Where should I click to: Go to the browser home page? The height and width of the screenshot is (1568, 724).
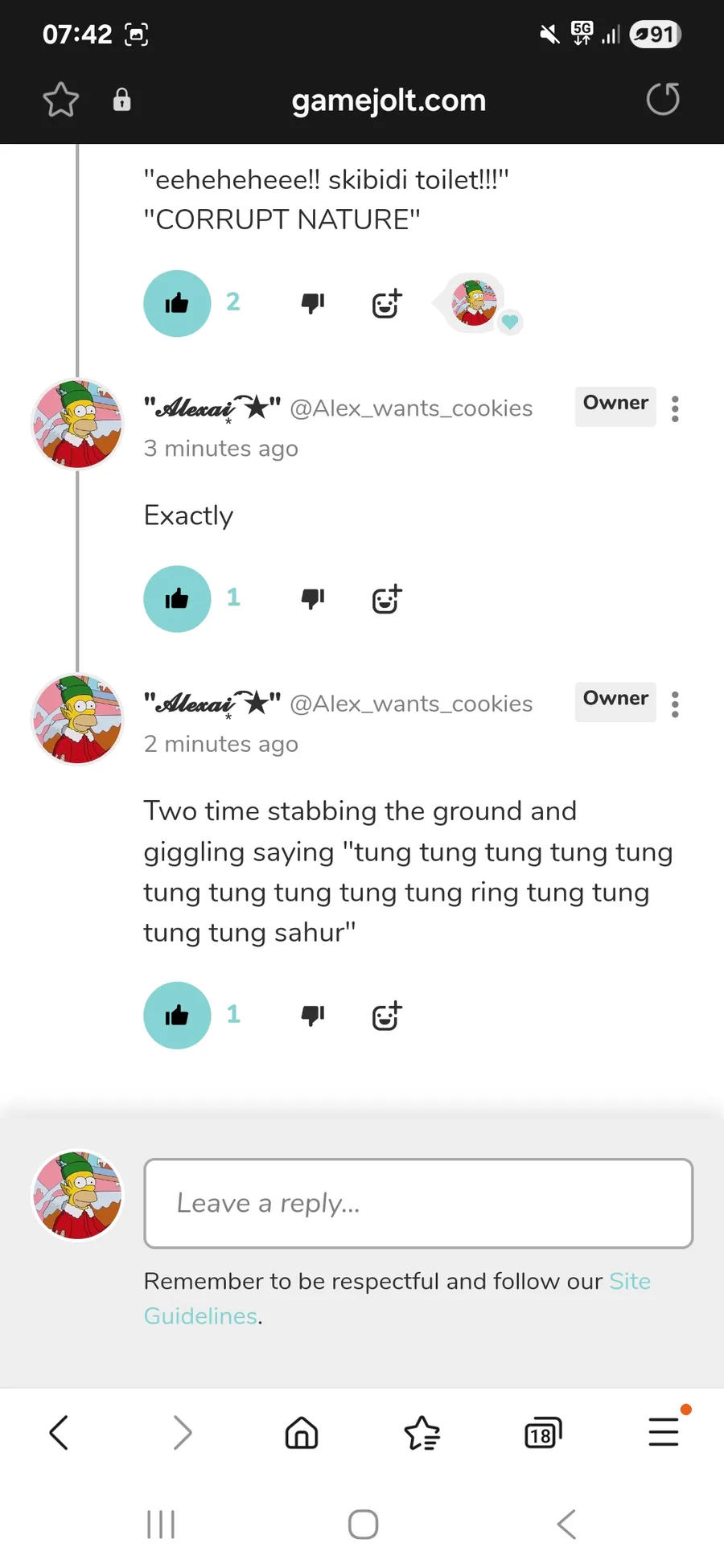pos(302,1433)
